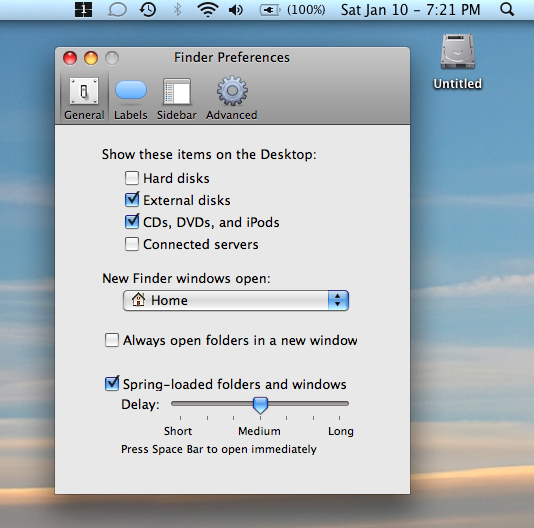The width and height of the screenshot is (534, 528).
Task: Click 'Show these items on the Desktop' heading
Action: (209, 155)
